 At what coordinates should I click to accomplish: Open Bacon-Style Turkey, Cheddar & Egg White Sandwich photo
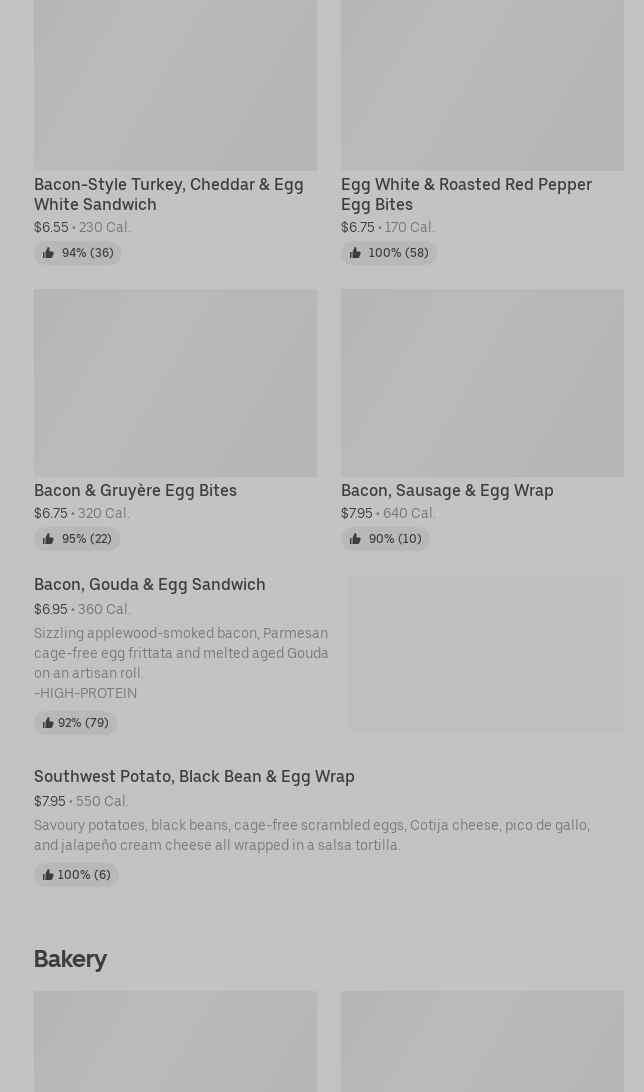175,85
